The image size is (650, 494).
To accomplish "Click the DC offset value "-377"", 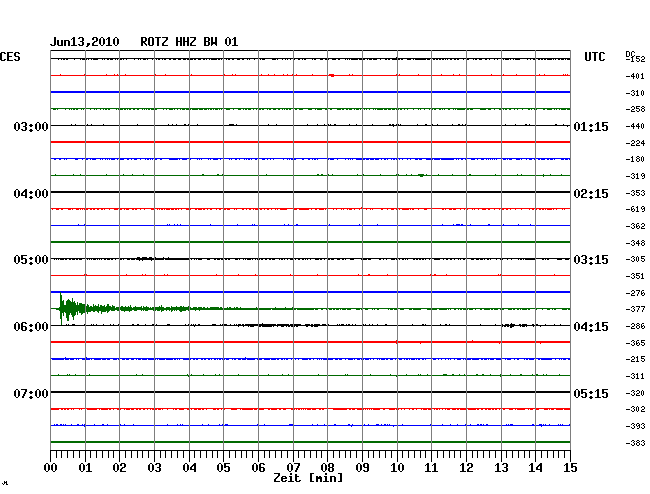I will (635, 309).
